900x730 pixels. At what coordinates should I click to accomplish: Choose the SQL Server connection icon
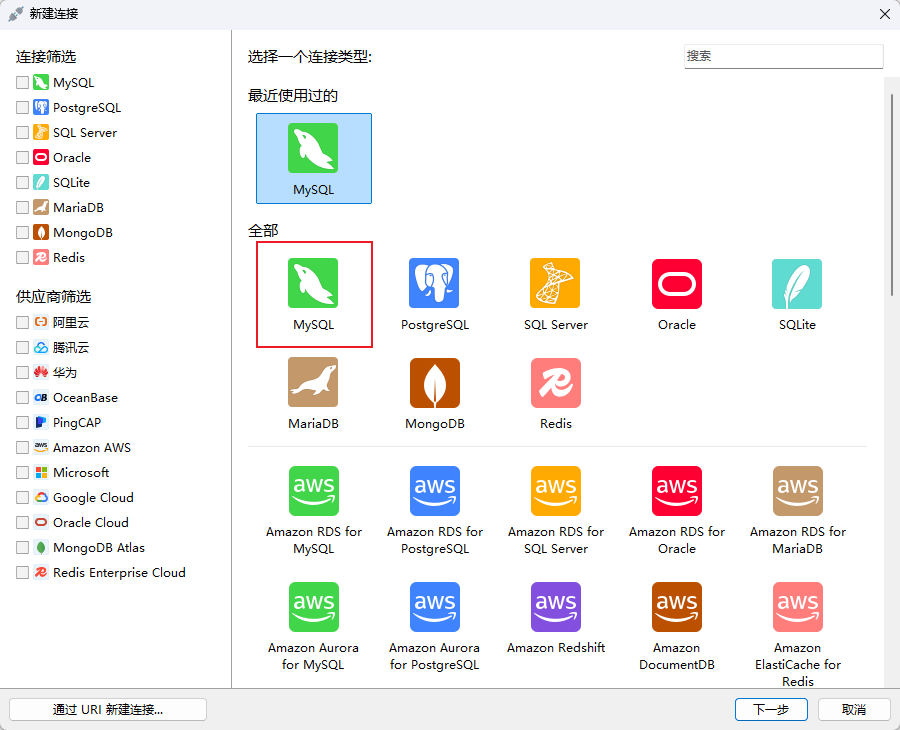click(555, 284)
